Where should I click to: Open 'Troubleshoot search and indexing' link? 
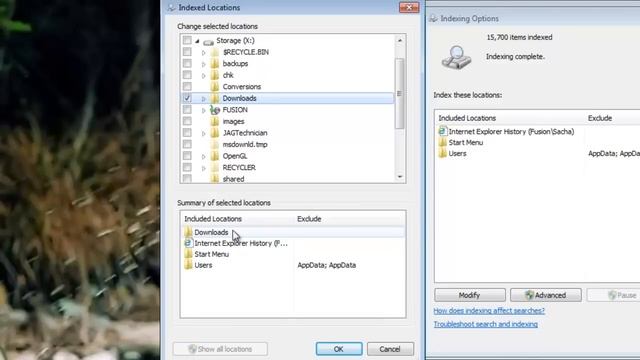click(x=485, y=324)
